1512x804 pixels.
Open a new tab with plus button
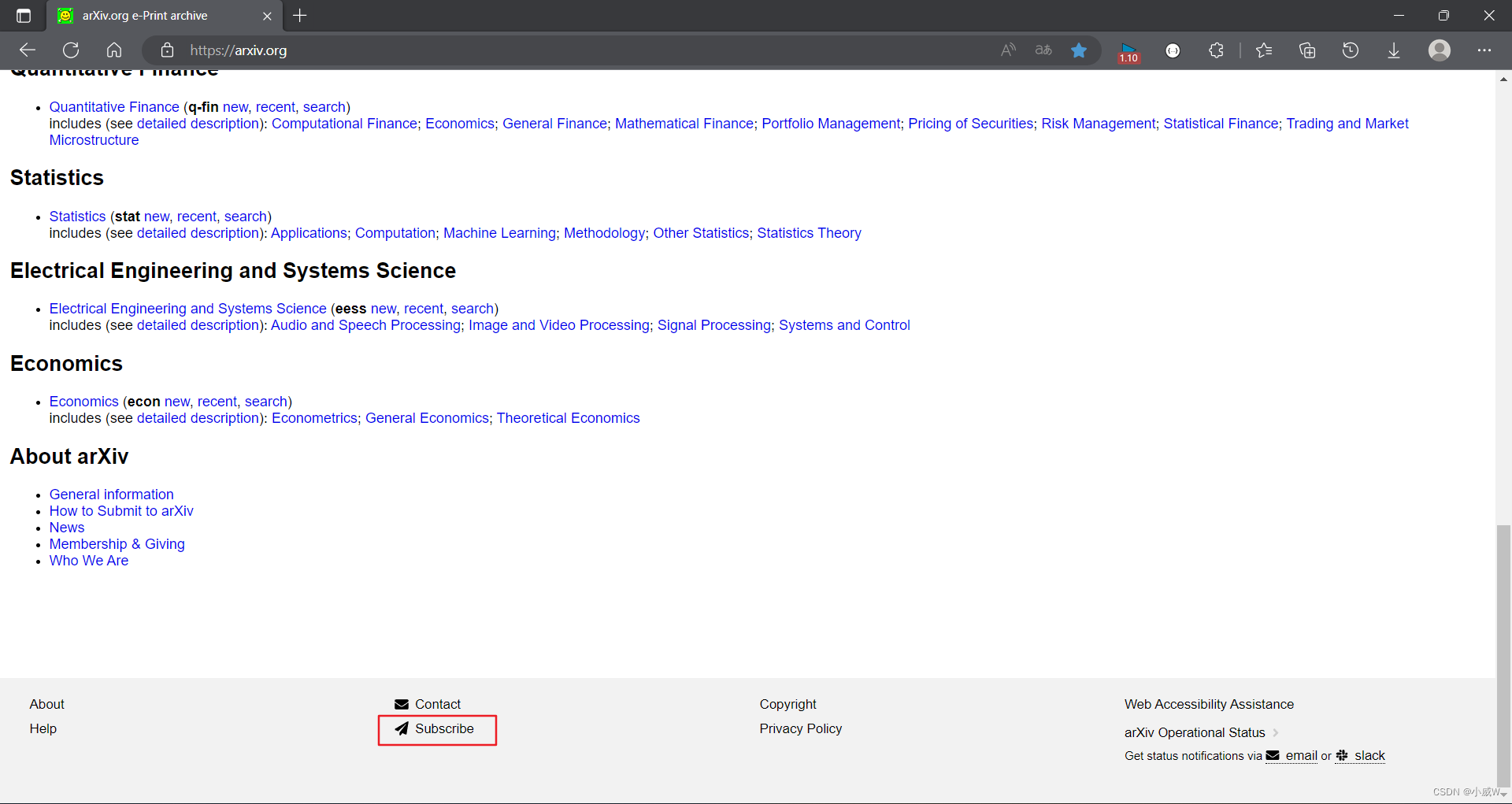[x=300, y=16]
